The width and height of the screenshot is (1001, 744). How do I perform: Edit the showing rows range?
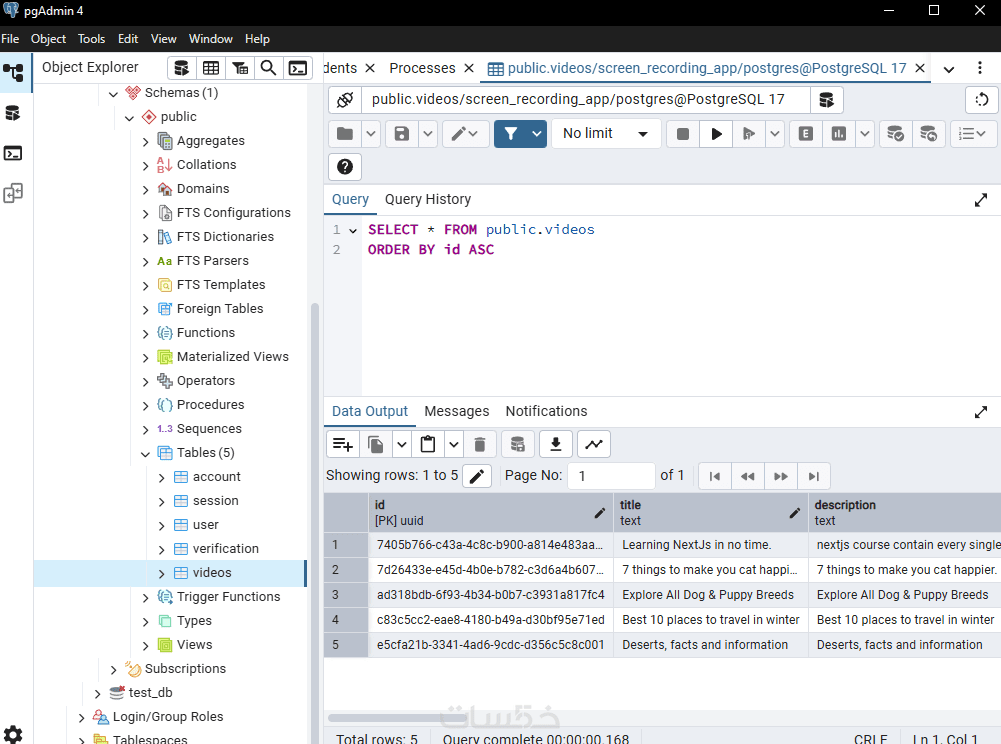click(x=477, y=476)
